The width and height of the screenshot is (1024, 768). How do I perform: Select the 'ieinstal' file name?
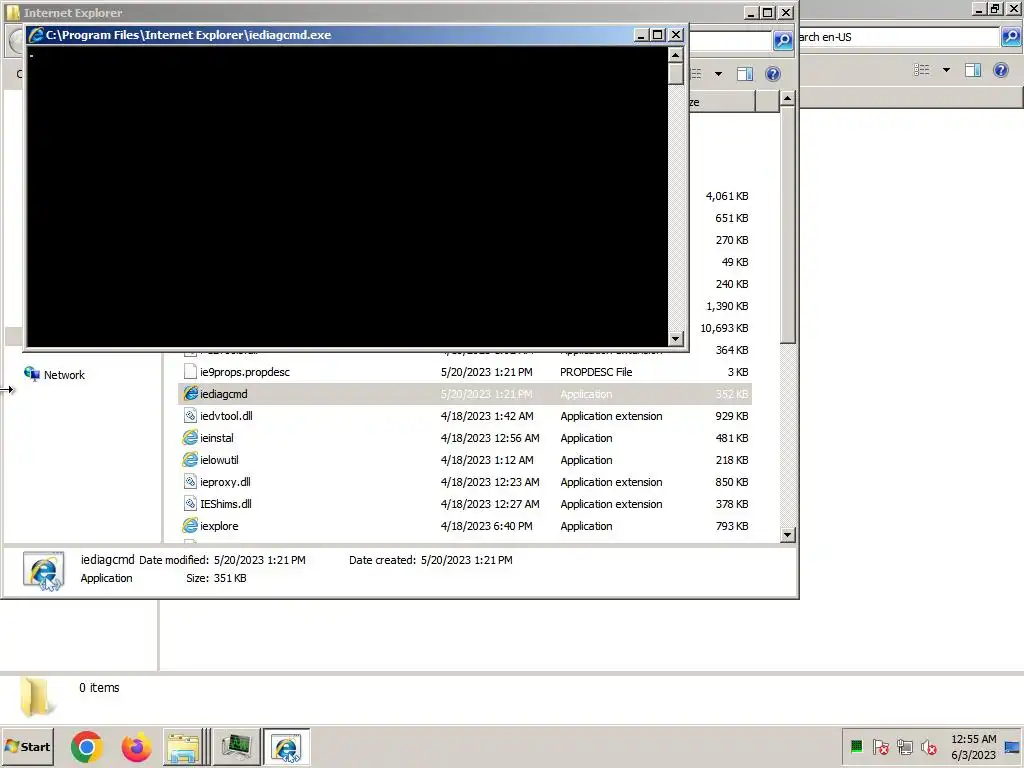216,438
